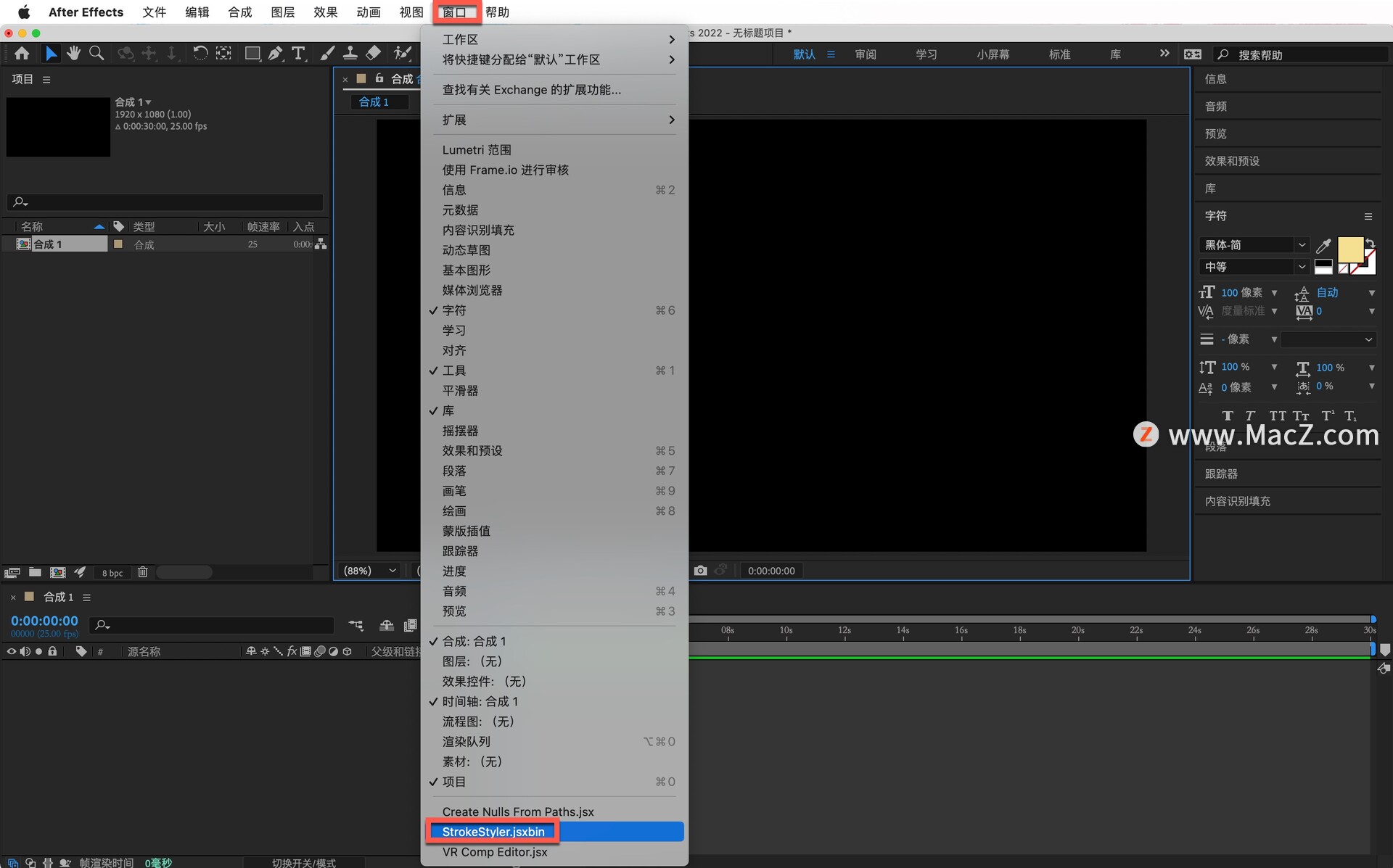This screenshot has width=1393, height=868.
Task: Click the black color swatch in Character panel
Action: [x=1323, y=265]
